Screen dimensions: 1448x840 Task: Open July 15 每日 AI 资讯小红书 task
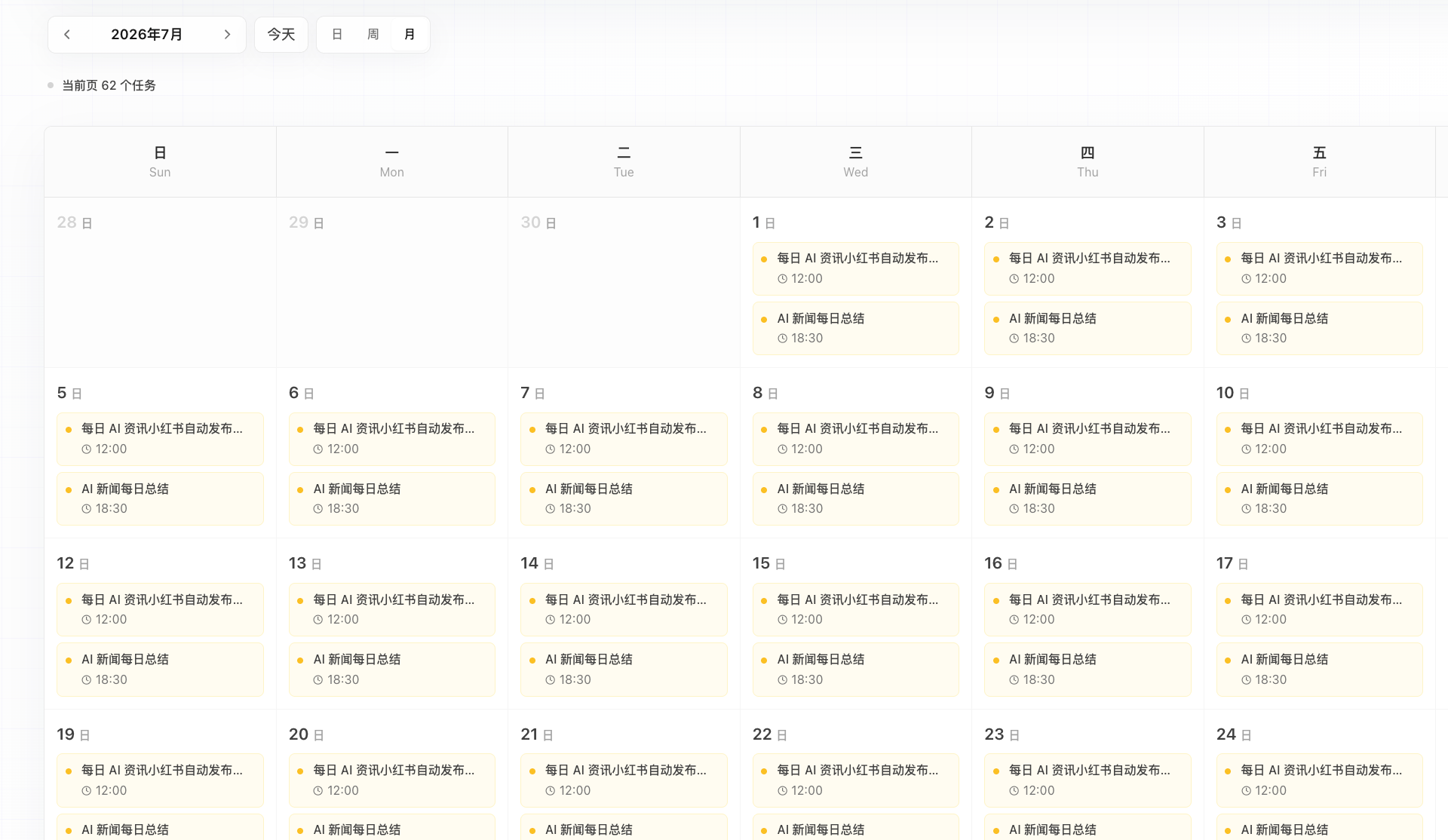(855, 609)
